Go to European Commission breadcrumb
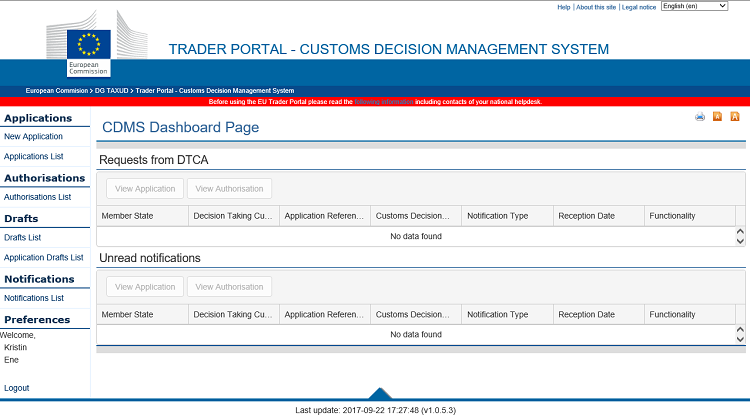750x419 pixels. coord(57,90)
